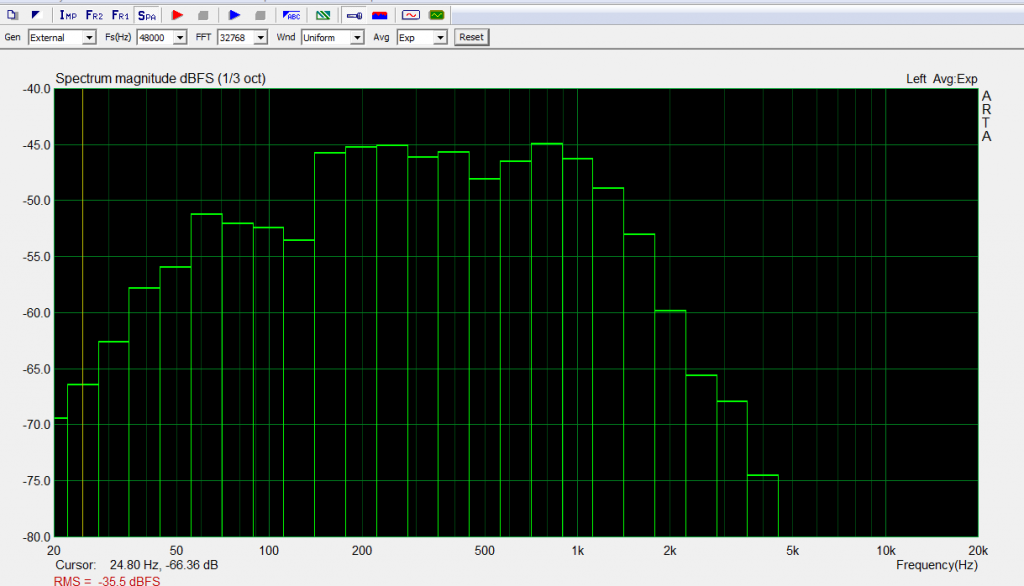Open the red waveform scope icon

point(410,15)
